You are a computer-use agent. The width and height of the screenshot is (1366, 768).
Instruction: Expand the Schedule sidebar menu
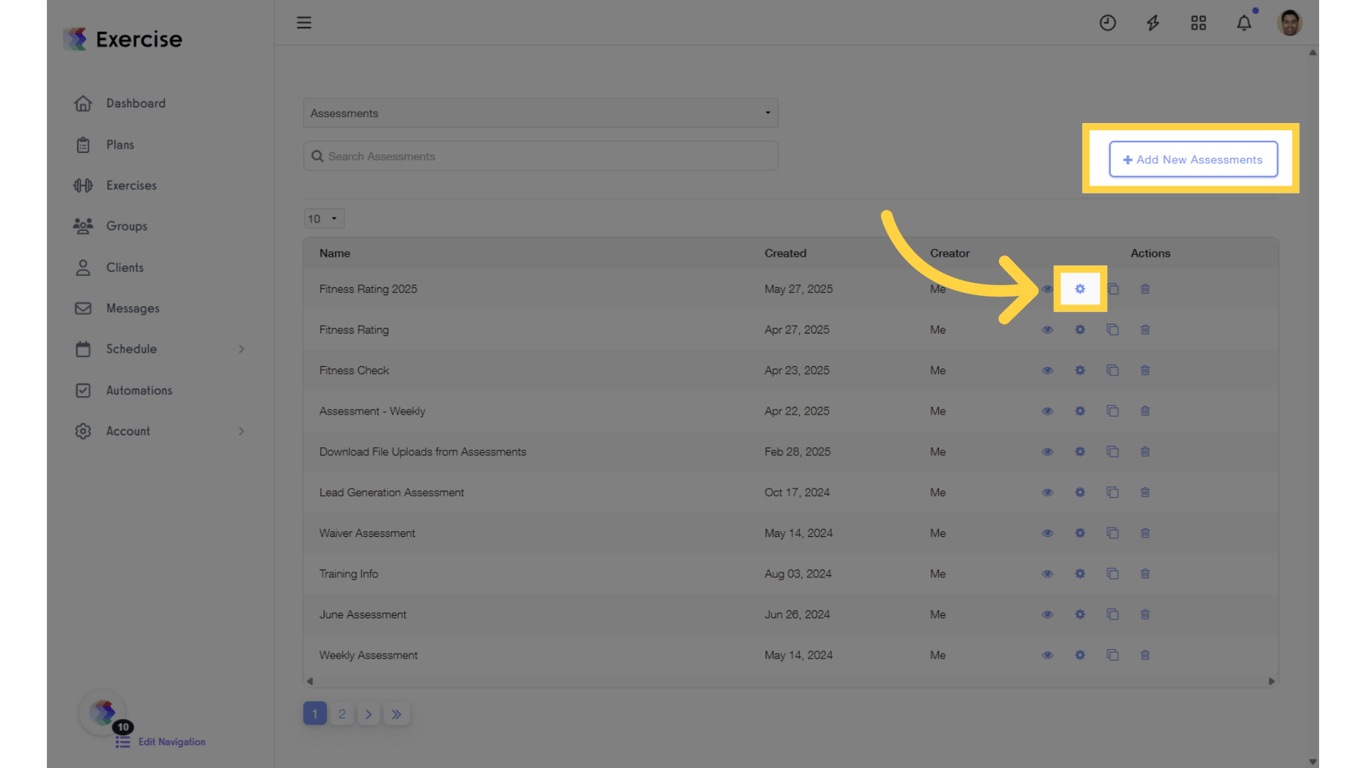click(x=131, y=349)
